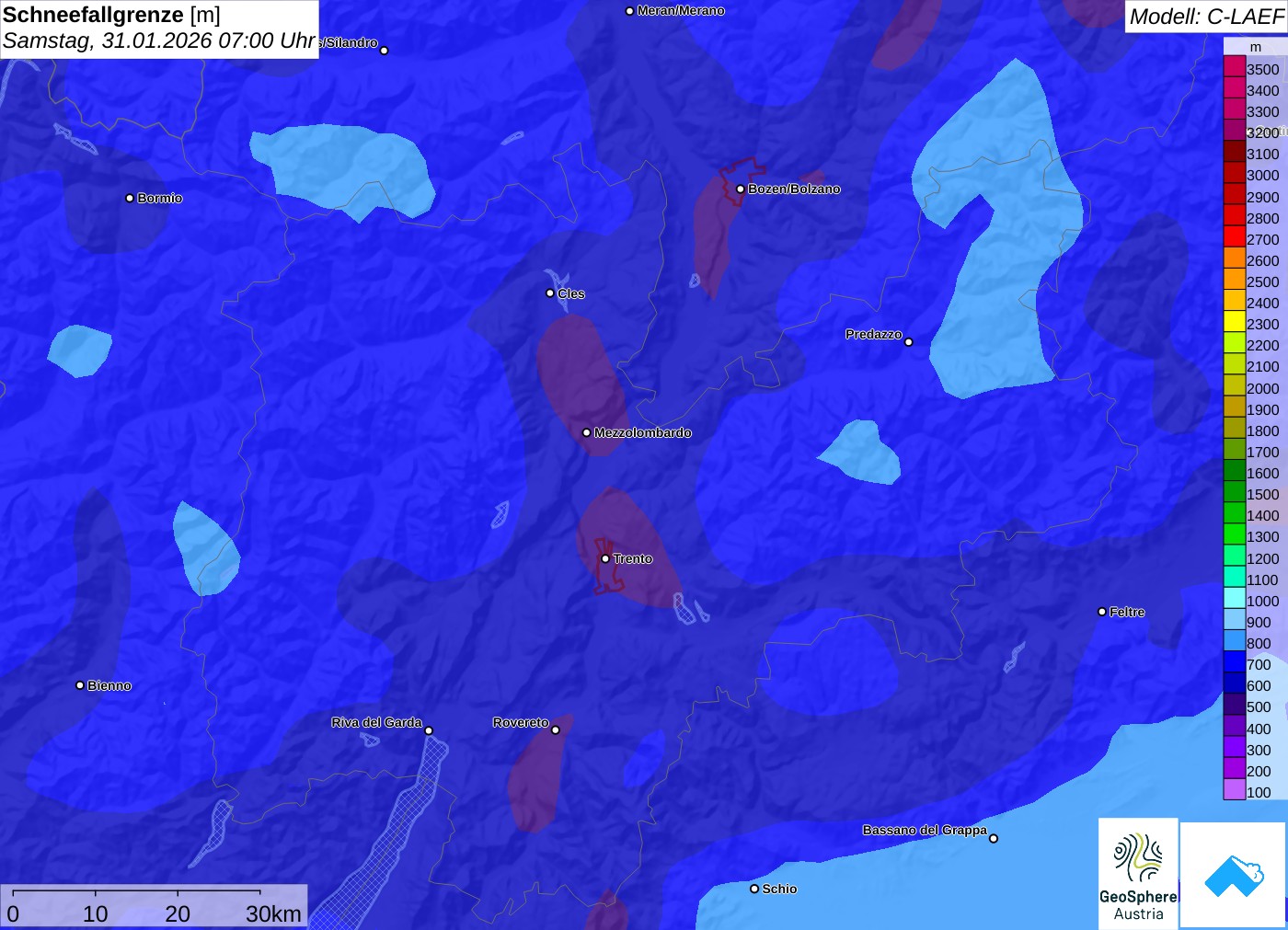Screen dimensions: 1288x930
Task: Pick the 800 light blue legend swatch
Action: click(1235, 641)
